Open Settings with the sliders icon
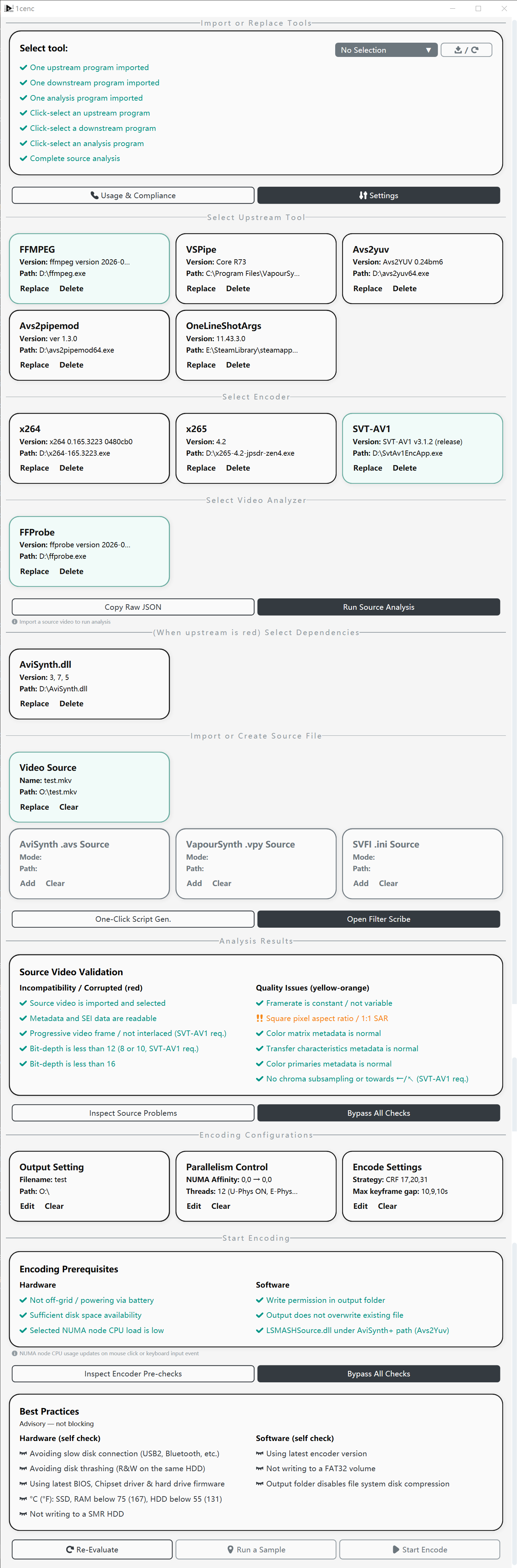This screenshot has width=517, height=1568. (x=363, y=195)
